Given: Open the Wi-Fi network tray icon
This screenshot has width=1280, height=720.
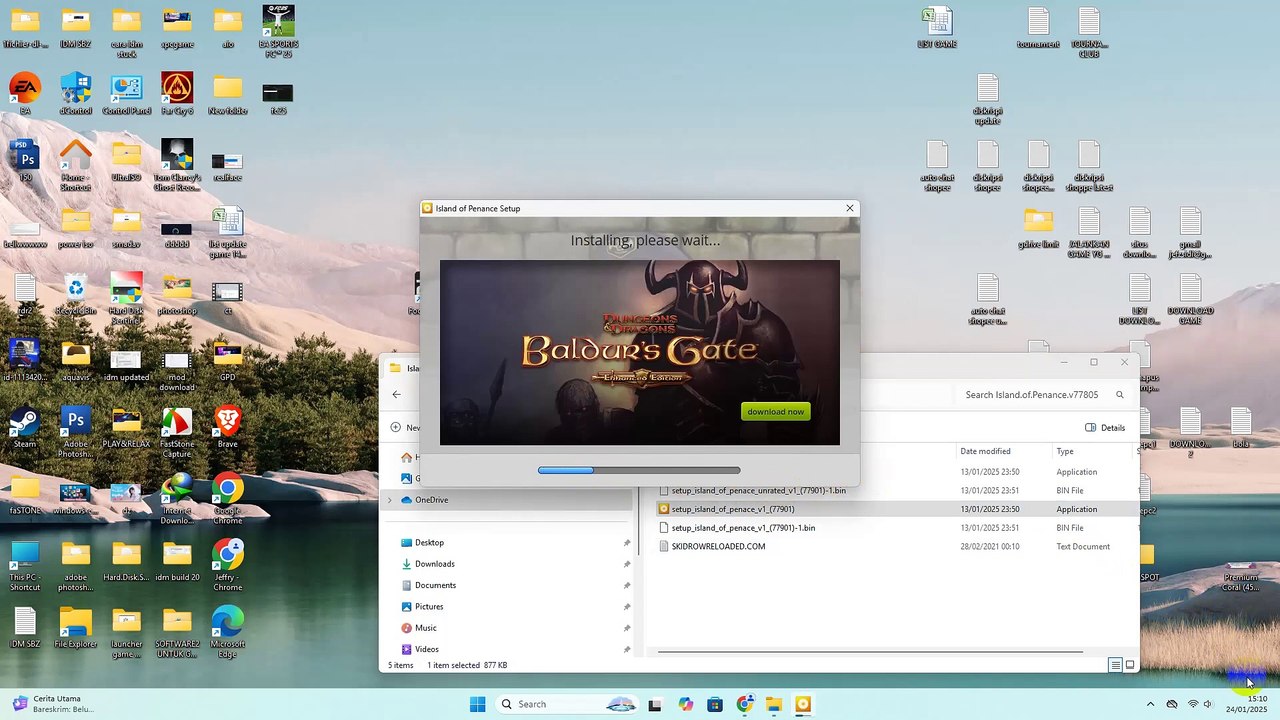Looking at the screenshot, I should pos(1192,704).
